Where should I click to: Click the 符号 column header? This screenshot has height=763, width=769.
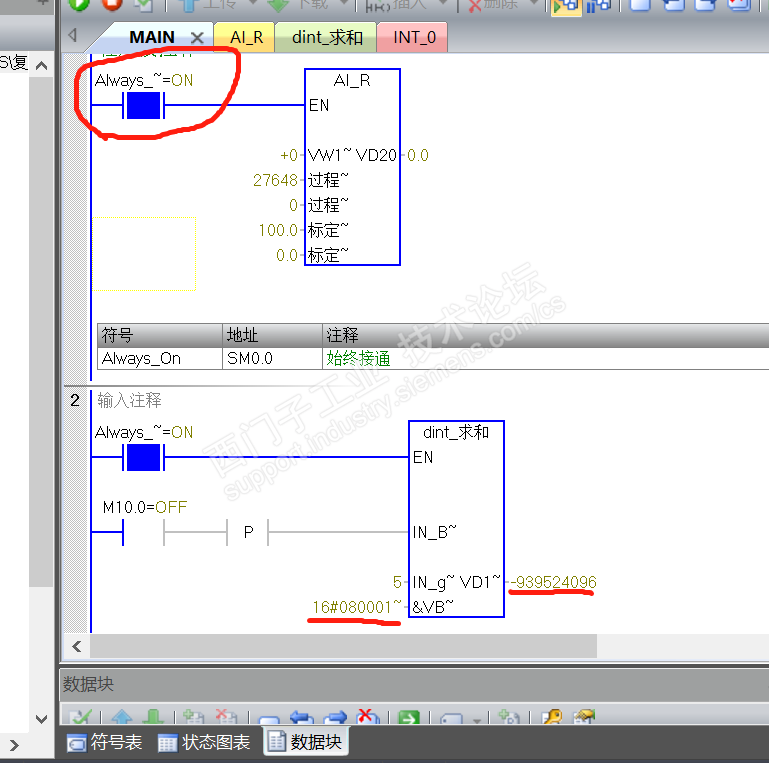[160, 335]
